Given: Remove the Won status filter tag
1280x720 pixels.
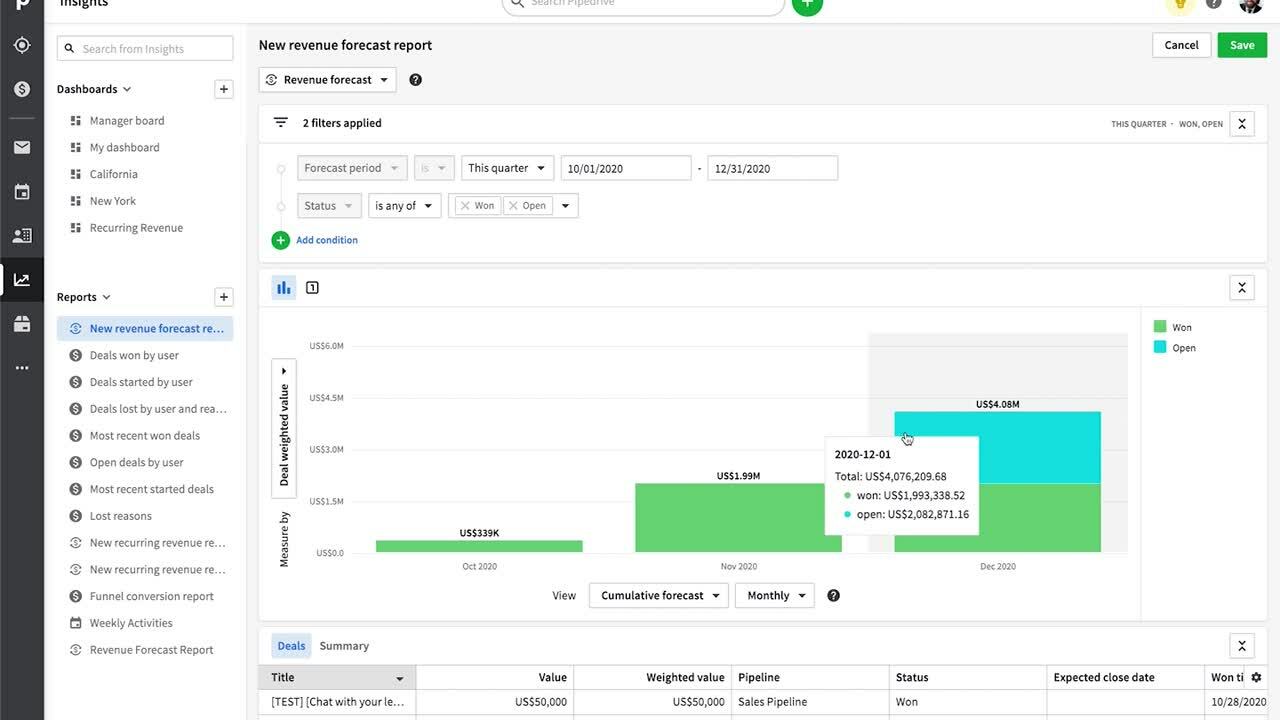Looking at the screenshot, I should (465, 206).
